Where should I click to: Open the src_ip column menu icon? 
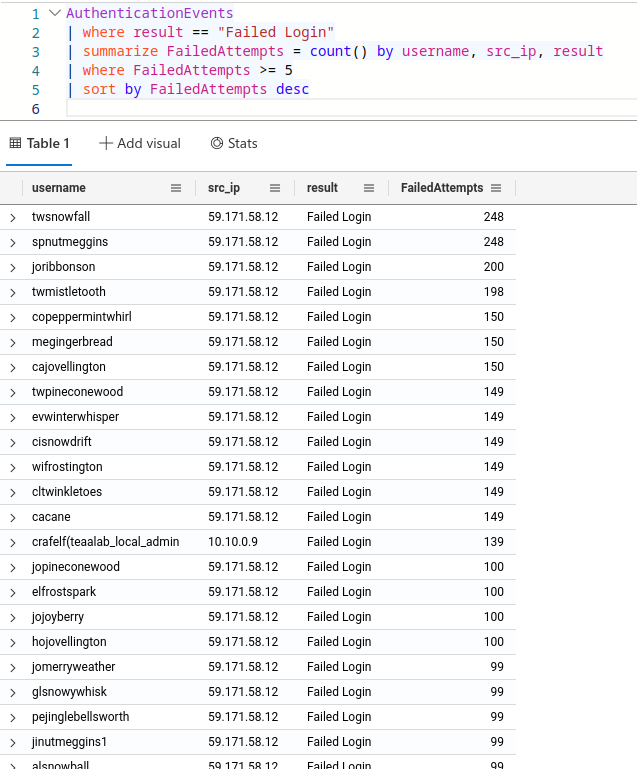point(275,188)
